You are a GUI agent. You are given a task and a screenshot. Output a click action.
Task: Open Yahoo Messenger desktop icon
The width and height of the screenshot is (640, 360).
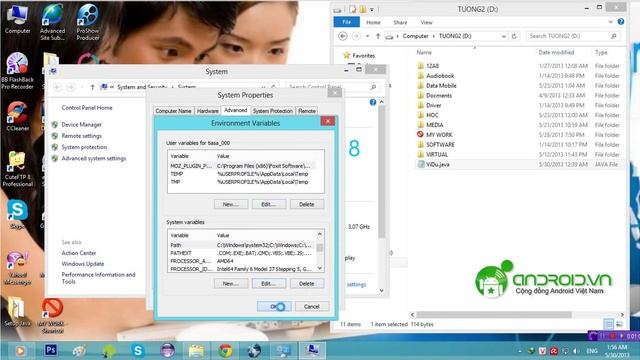coord(17,268)
